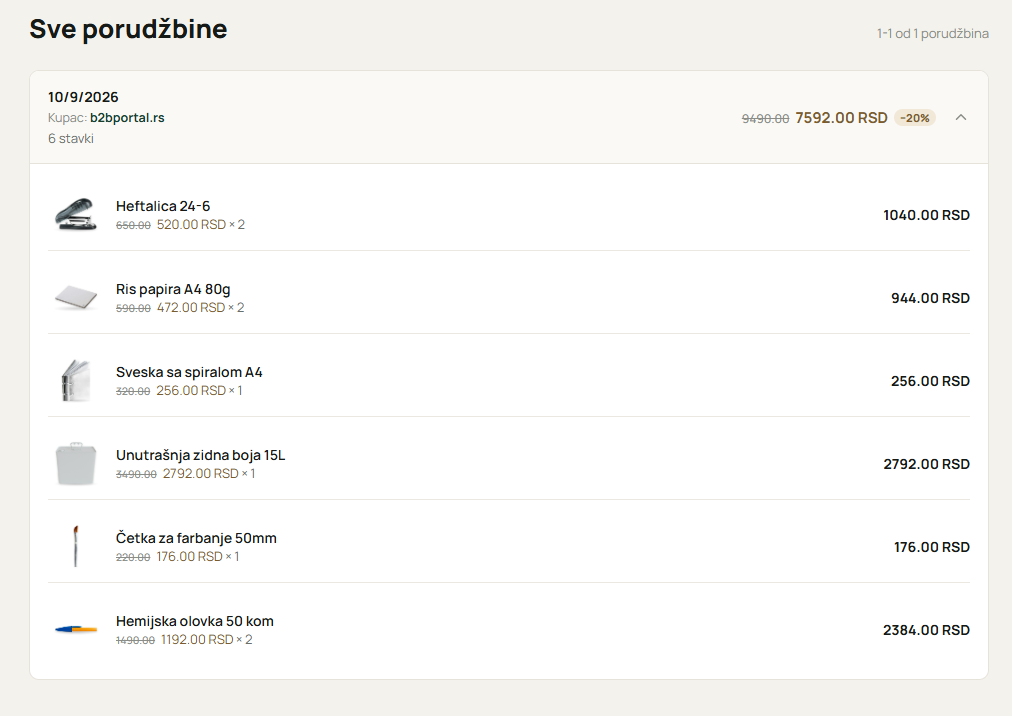The width and height of the screenshot is (1012, 716).
Task: Select product name Ris papira A4 80g
Action: click(x=173, y=289)
